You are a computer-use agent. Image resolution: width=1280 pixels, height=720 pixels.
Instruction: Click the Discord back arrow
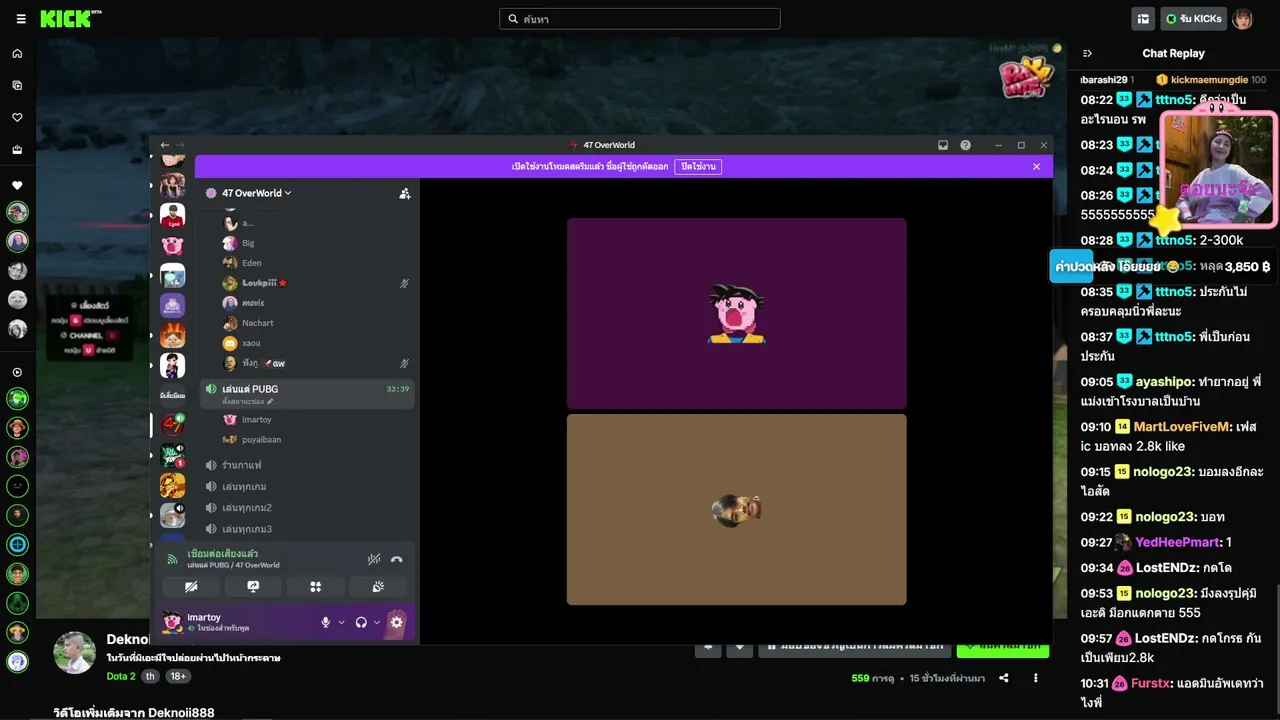(x=165, y=145)
